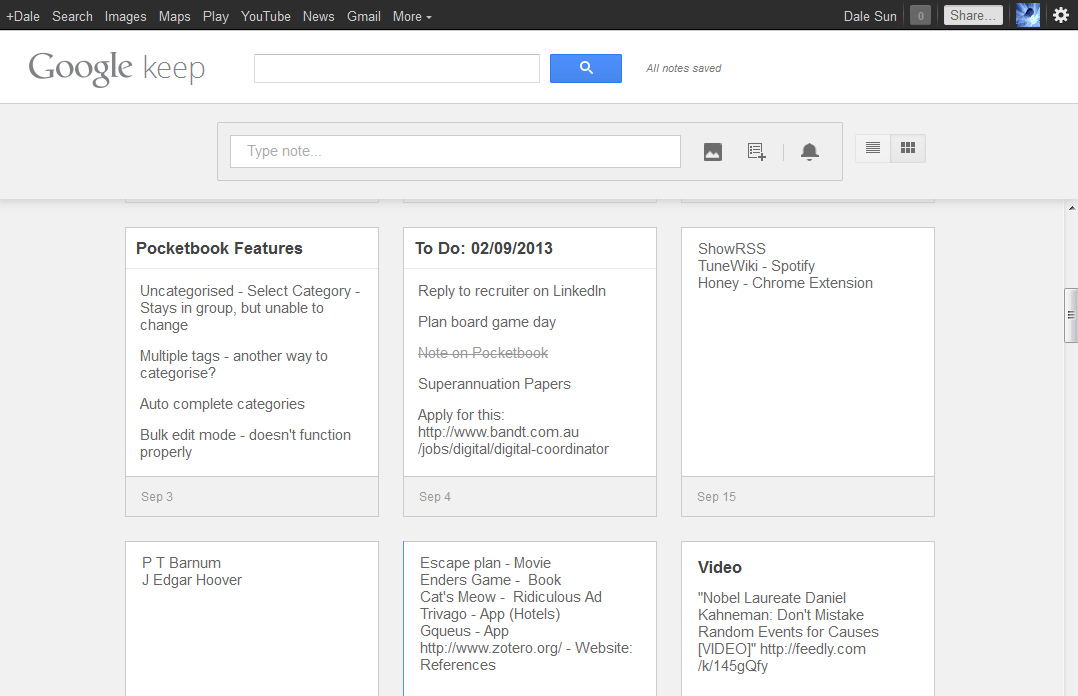1078x696 pixels.
Task: Click the blue search magnifier button
Action: pos(586,68)
